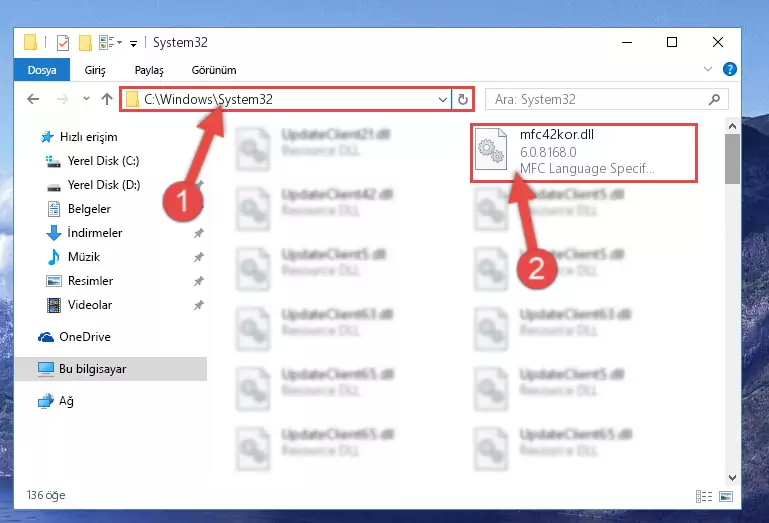Open the recent locations dropdown arrow
This screenshot has height=523, width=769.
[86, 99]
